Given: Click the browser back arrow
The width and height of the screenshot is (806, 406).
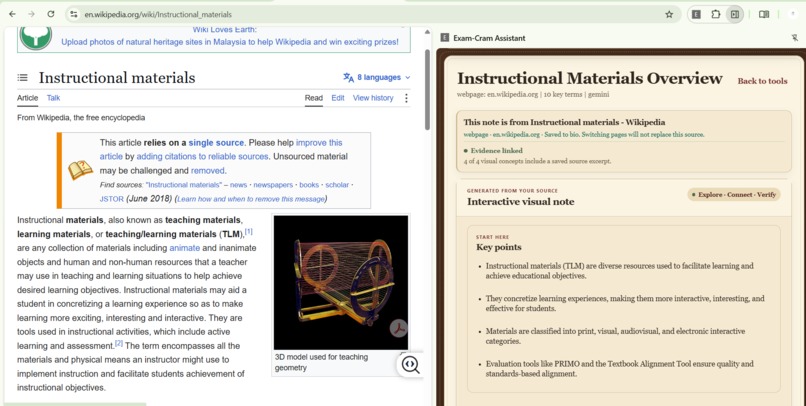Looking at the screenshot, I should coord(12,14).
